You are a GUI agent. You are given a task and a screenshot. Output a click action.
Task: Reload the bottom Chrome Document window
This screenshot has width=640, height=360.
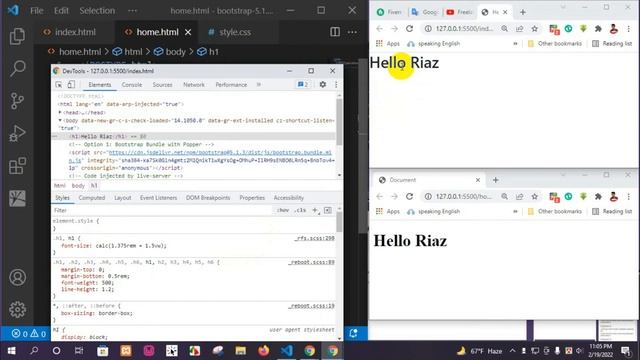(x=409, y=196)
